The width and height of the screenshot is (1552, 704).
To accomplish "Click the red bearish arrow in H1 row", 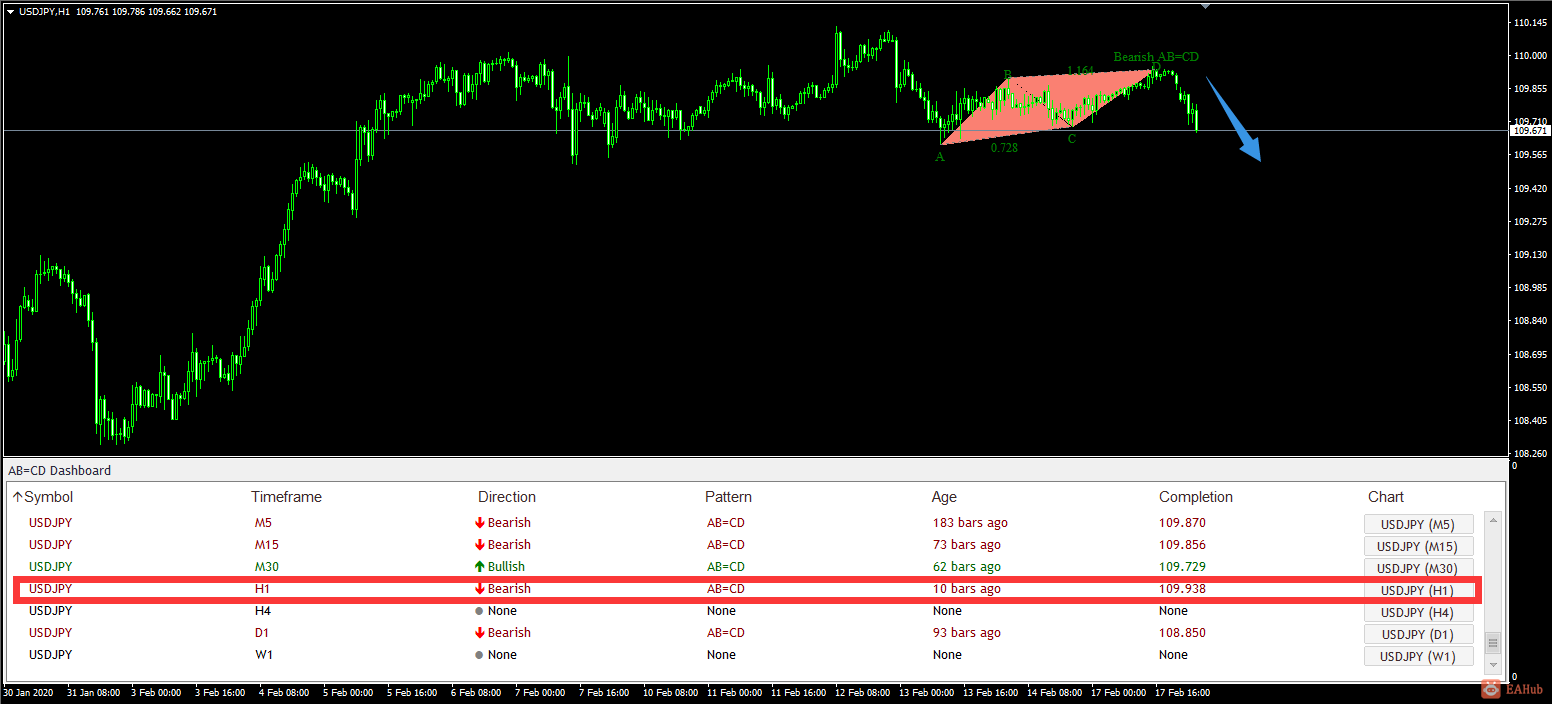I will pyautogui.click(x=480, y=589).
